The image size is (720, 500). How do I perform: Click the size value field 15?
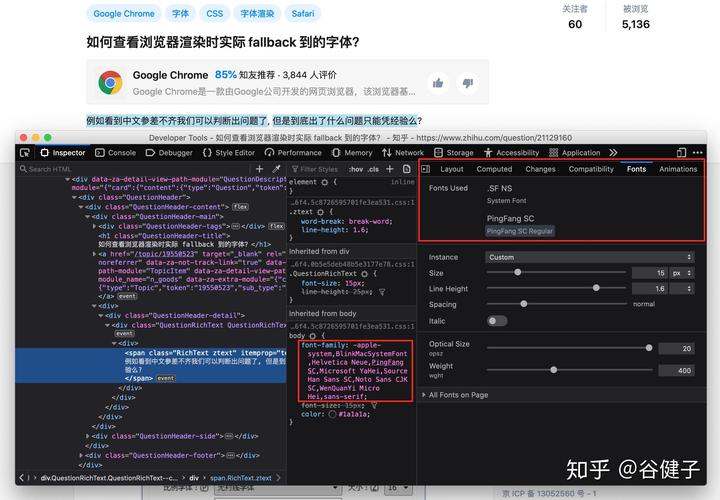[649, 273]
